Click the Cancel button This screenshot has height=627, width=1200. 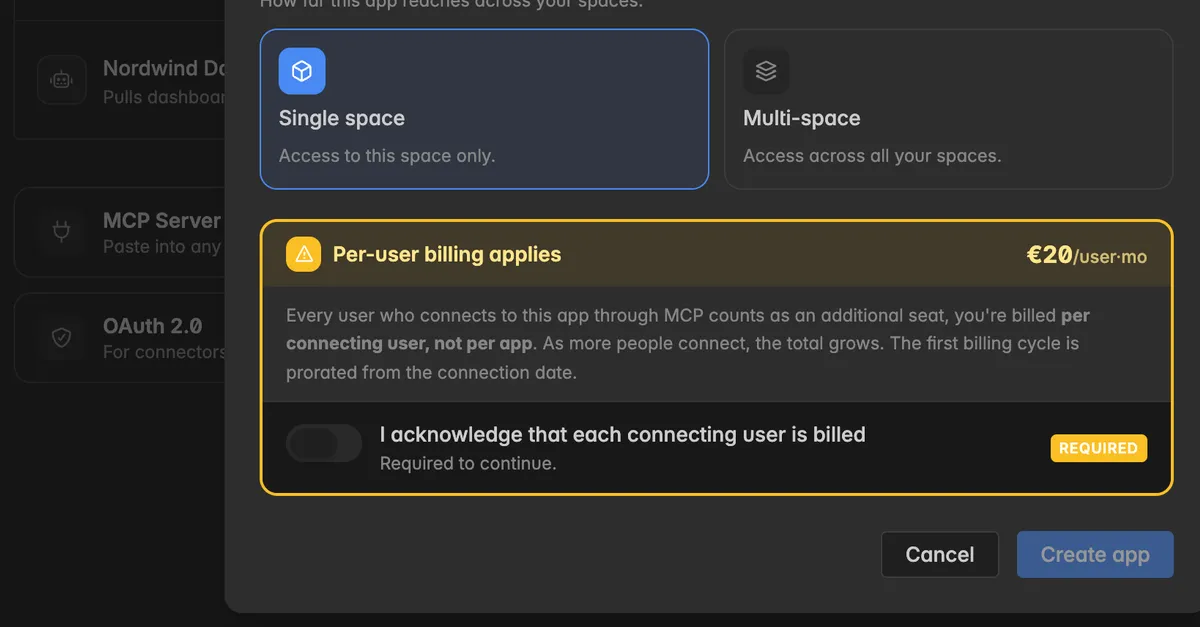[x=940, y=554]
